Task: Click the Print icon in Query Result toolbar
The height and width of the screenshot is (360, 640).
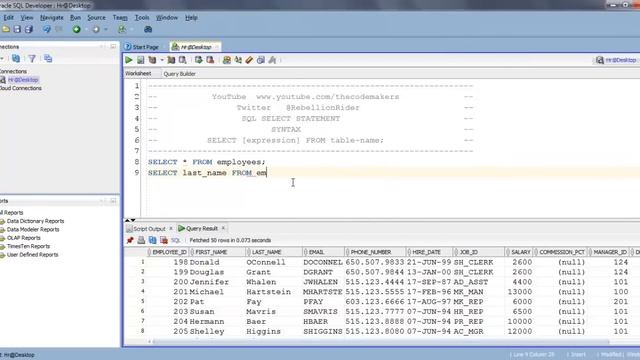Action: [141, 240]
